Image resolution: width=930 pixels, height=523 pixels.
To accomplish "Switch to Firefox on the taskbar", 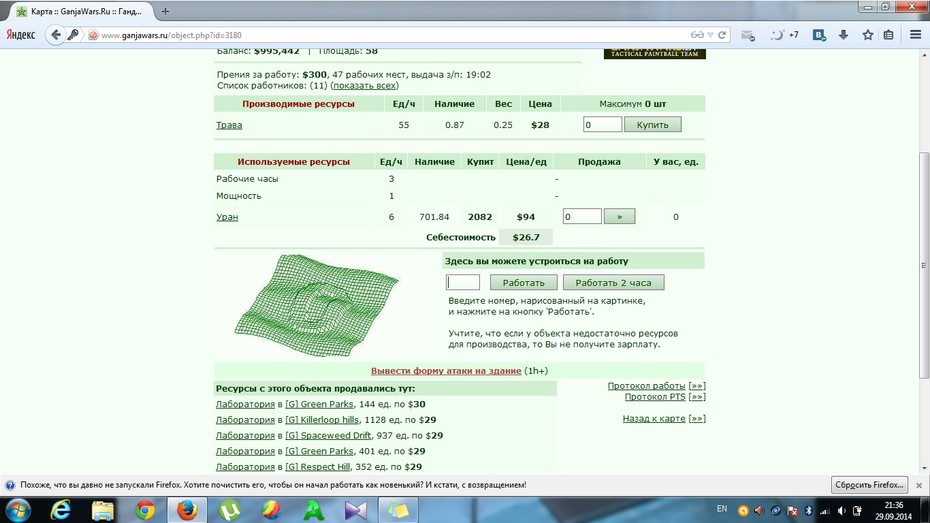I will point(187,510).
